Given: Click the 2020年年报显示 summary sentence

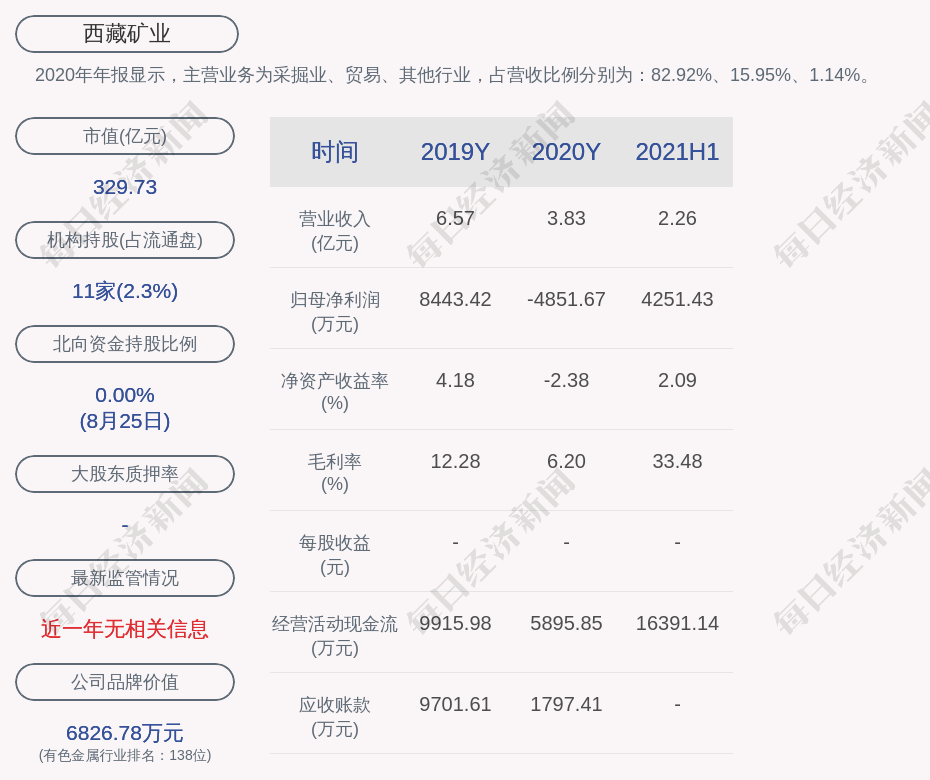Looking at the screenshot, I should coord(453,75).
